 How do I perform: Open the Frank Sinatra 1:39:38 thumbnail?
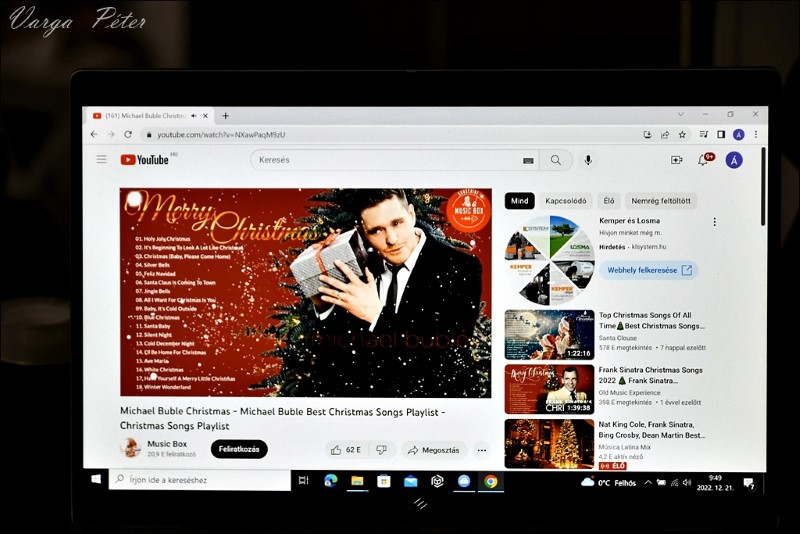tap(549, 389)
